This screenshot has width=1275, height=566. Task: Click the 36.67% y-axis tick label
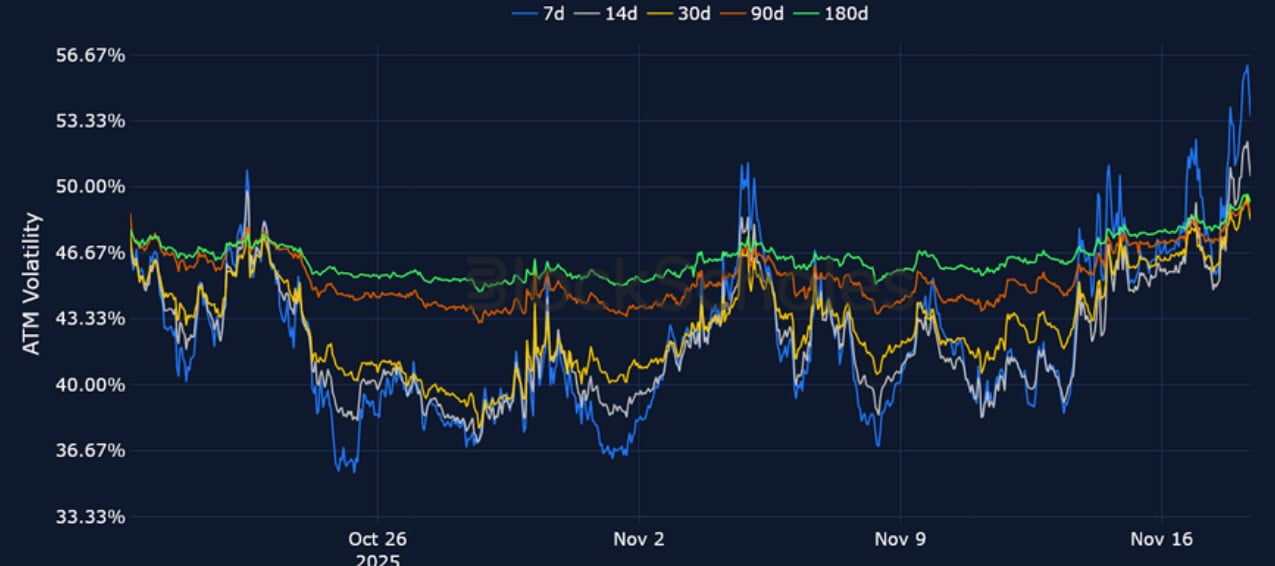[x=89, y=451]
